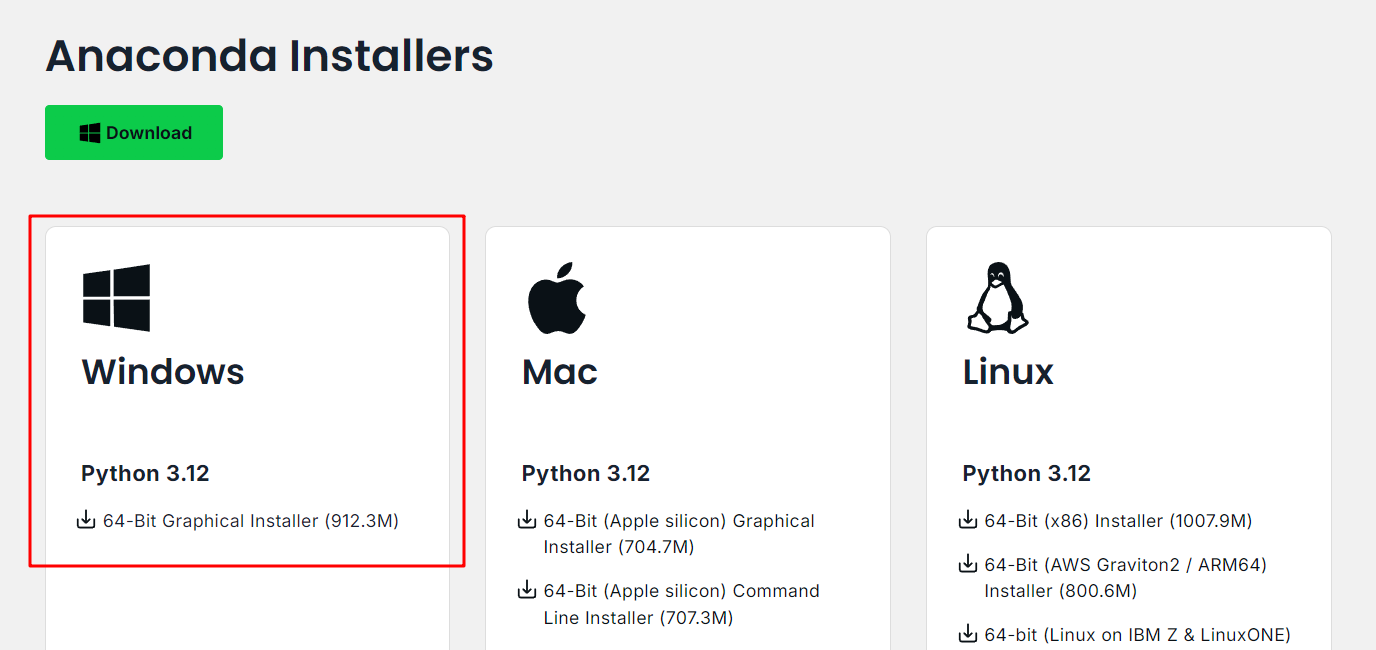Click the Windows icon inside Download button
Viewport: 1376px width, 650px height.
pyautogui.click(x=90, y=133)
